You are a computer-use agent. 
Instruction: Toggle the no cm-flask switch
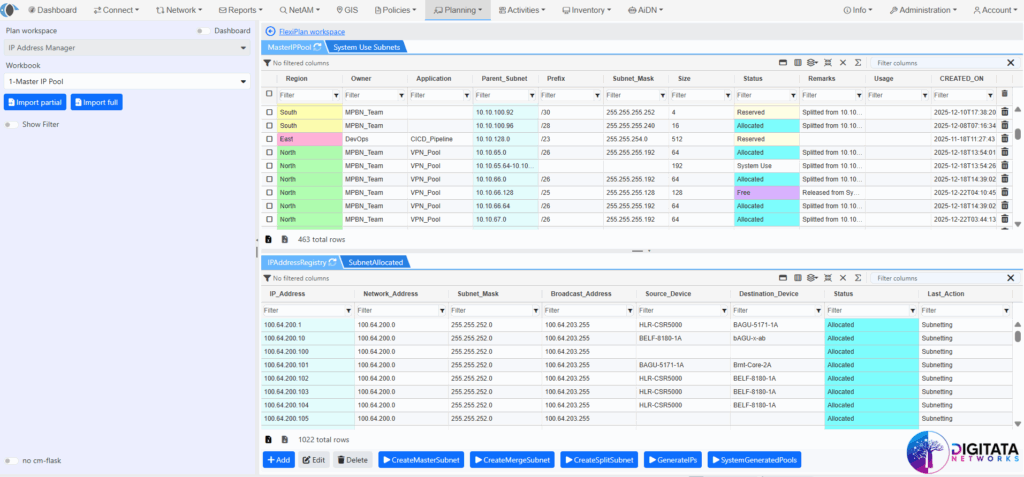(x=12, y=461)
